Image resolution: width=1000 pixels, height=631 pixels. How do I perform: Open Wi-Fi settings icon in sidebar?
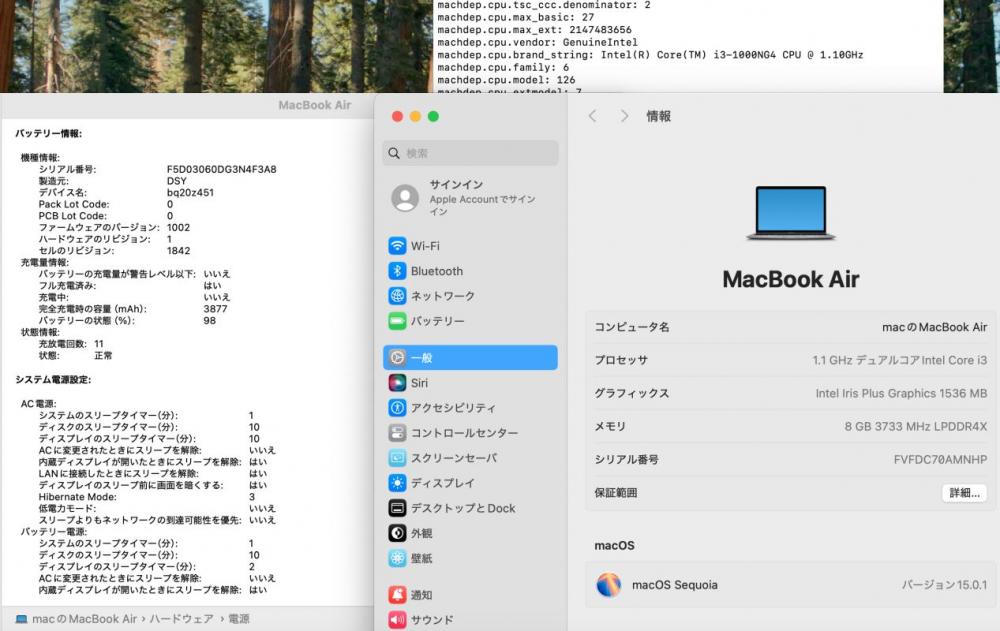[397, 246]
